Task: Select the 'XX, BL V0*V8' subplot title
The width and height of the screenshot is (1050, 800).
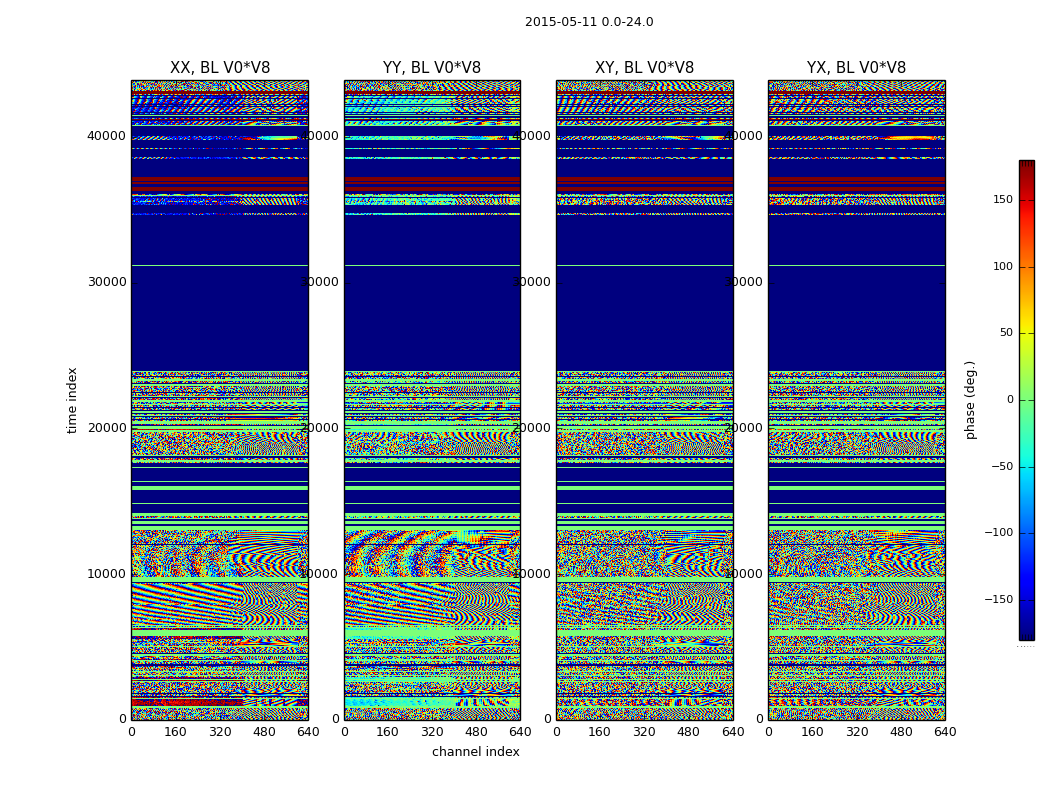Action: pos(220,68)
